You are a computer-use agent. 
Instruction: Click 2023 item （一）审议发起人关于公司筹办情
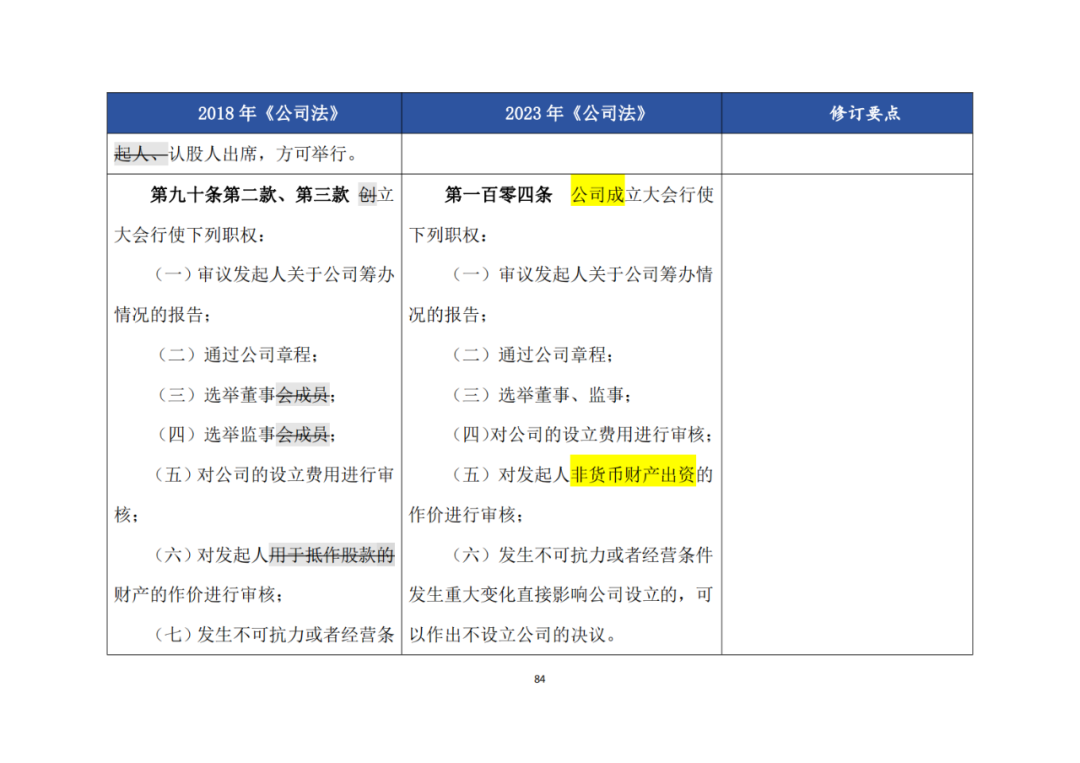coord(581,275)
